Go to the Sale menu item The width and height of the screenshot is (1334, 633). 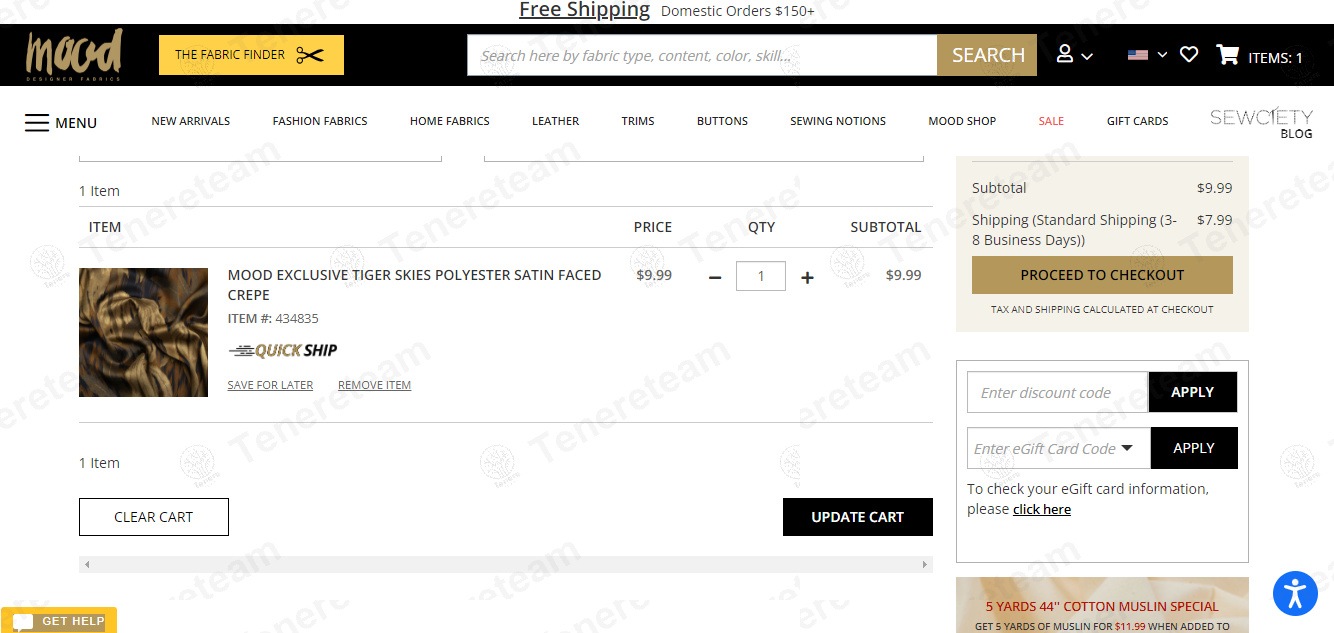point(1051,121)
